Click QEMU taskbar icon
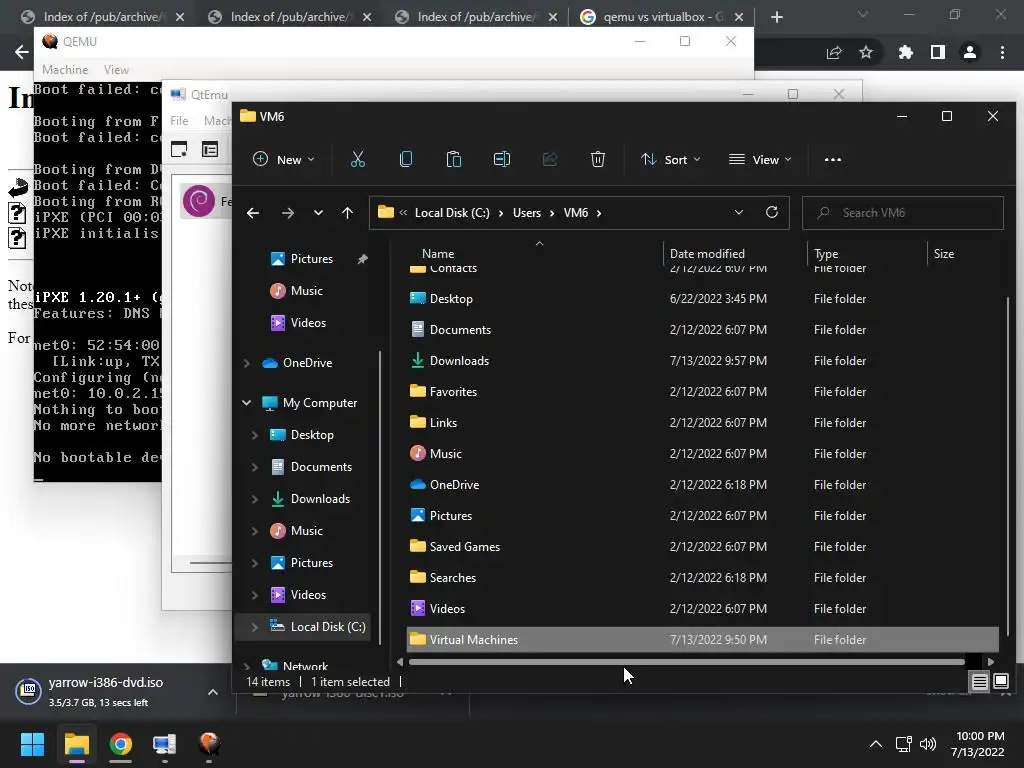This screenshot has width=1024, height=768. pos(209,744)
